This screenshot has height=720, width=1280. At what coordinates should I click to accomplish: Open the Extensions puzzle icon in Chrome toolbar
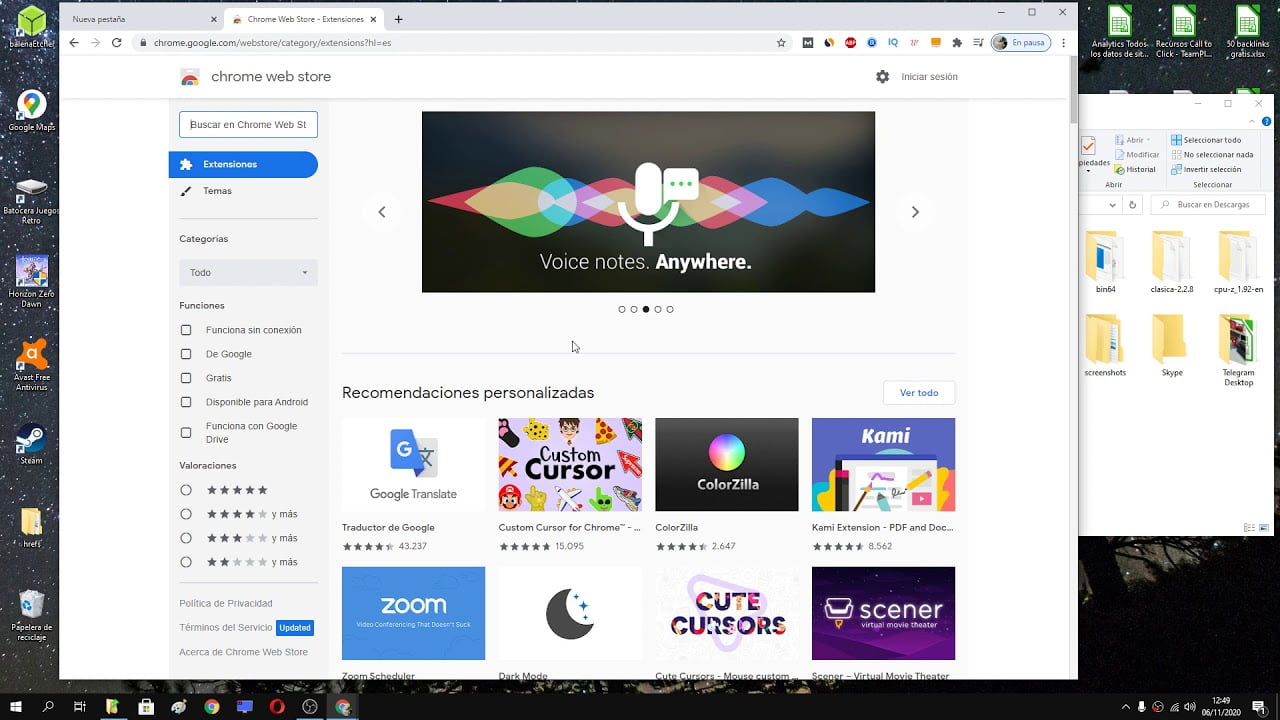coord(957,42)
